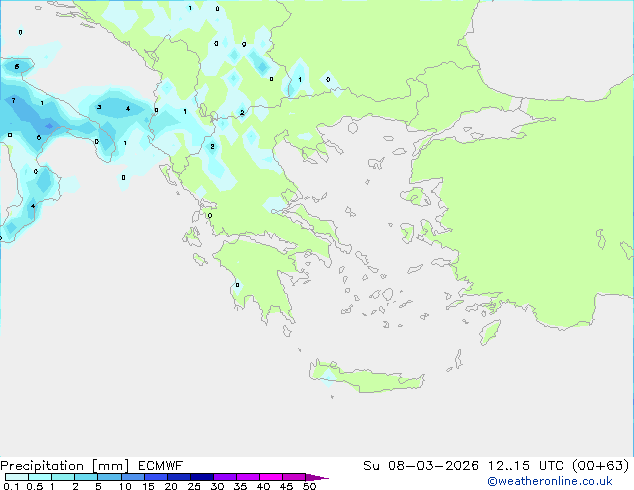
Task: Click the '50' legend scale label
Action: coord(309,486)
